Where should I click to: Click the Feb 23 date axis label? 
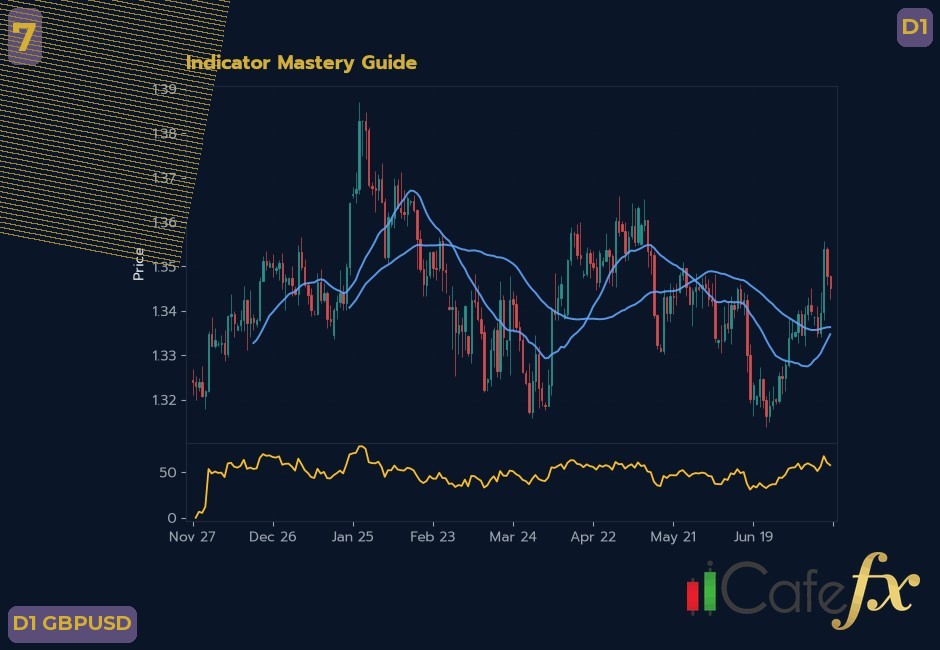click(432, 537)
